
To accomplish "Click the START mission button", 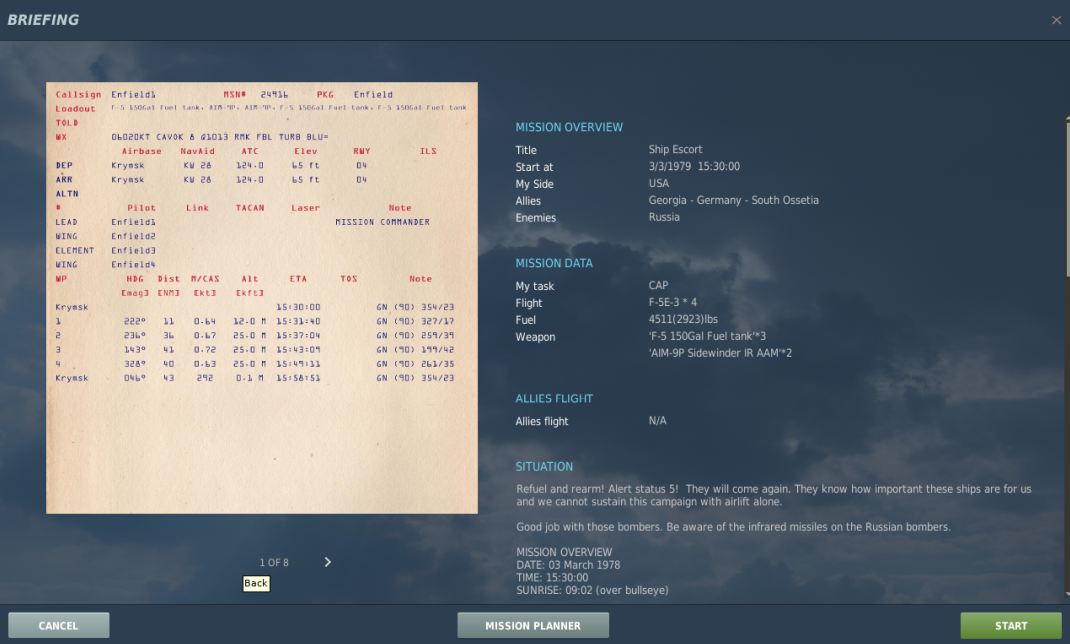I will [x=1011, y=626].
